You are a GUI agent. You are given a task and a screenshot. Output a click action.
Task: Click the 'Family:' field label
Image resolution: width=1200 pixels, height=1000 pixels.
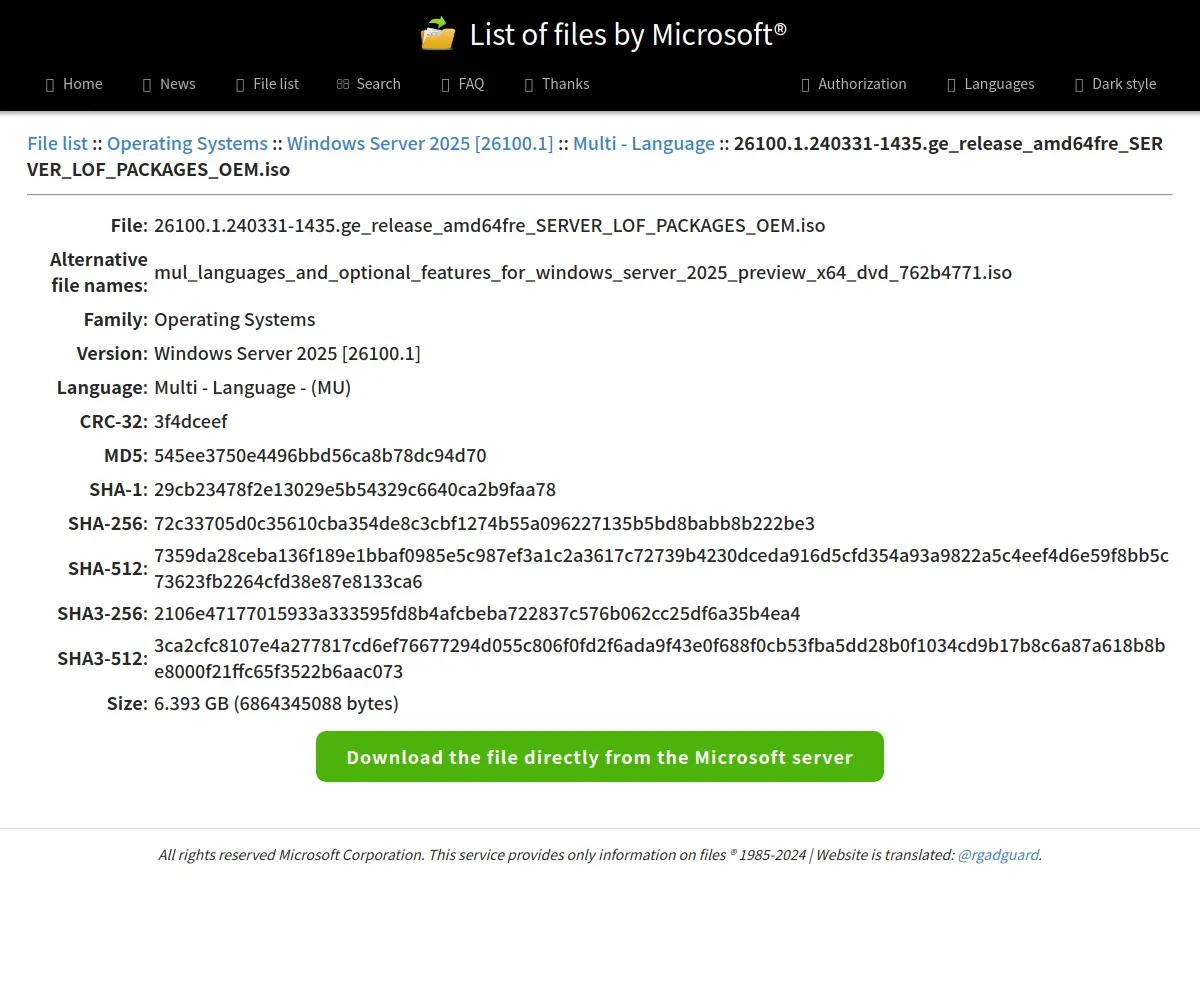116,319
